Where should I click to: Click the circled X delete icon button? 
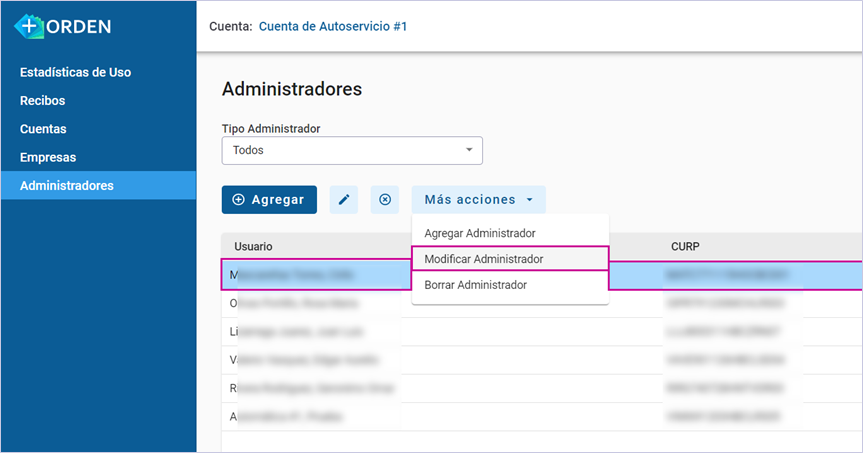(x=385, y=200)
